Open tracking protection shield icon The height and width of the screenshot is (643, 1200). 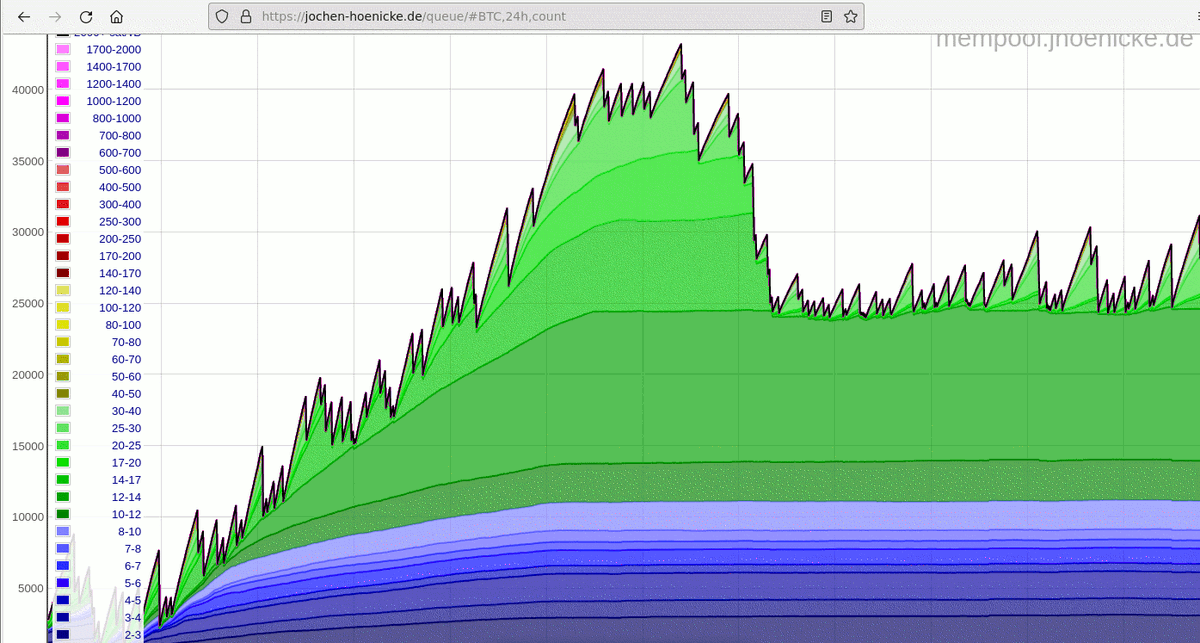pyautogui.click(x=222, y=17)
